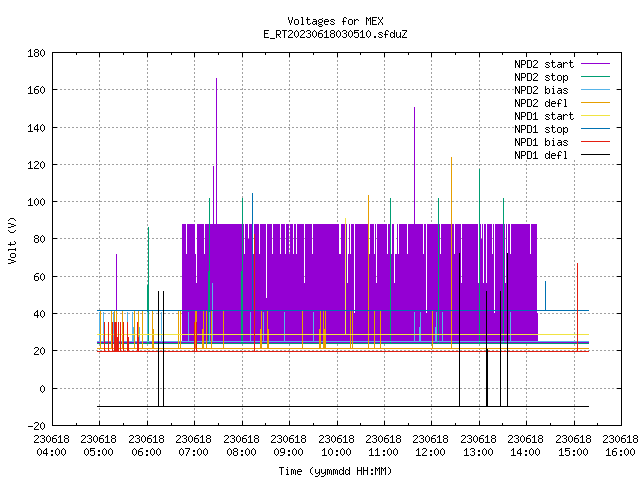
Task: Click the 'Volt (V)' y-axis label
Action: pyautogui.click(x=13, y=240)
